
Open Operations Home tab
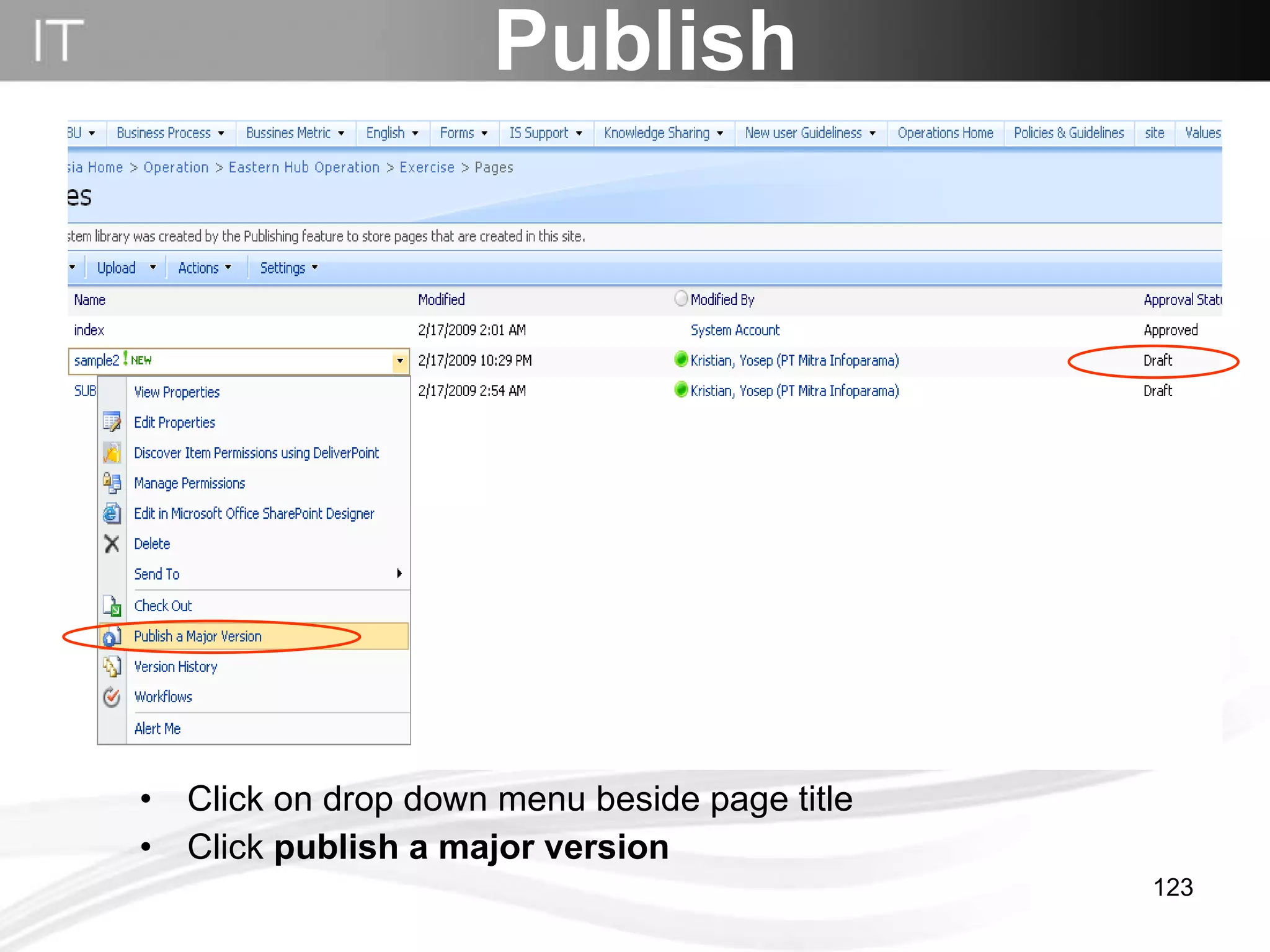point(945,133)
